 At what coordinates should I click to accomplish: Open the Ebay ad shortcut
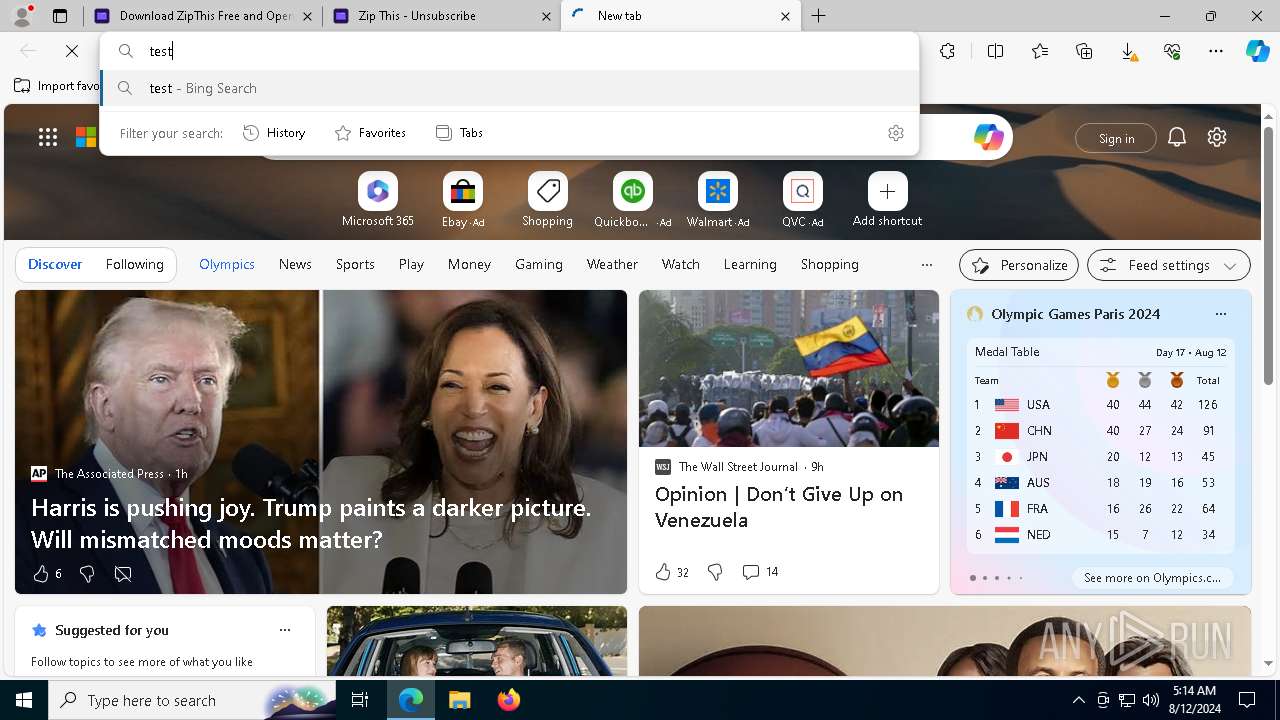point(462,200)
